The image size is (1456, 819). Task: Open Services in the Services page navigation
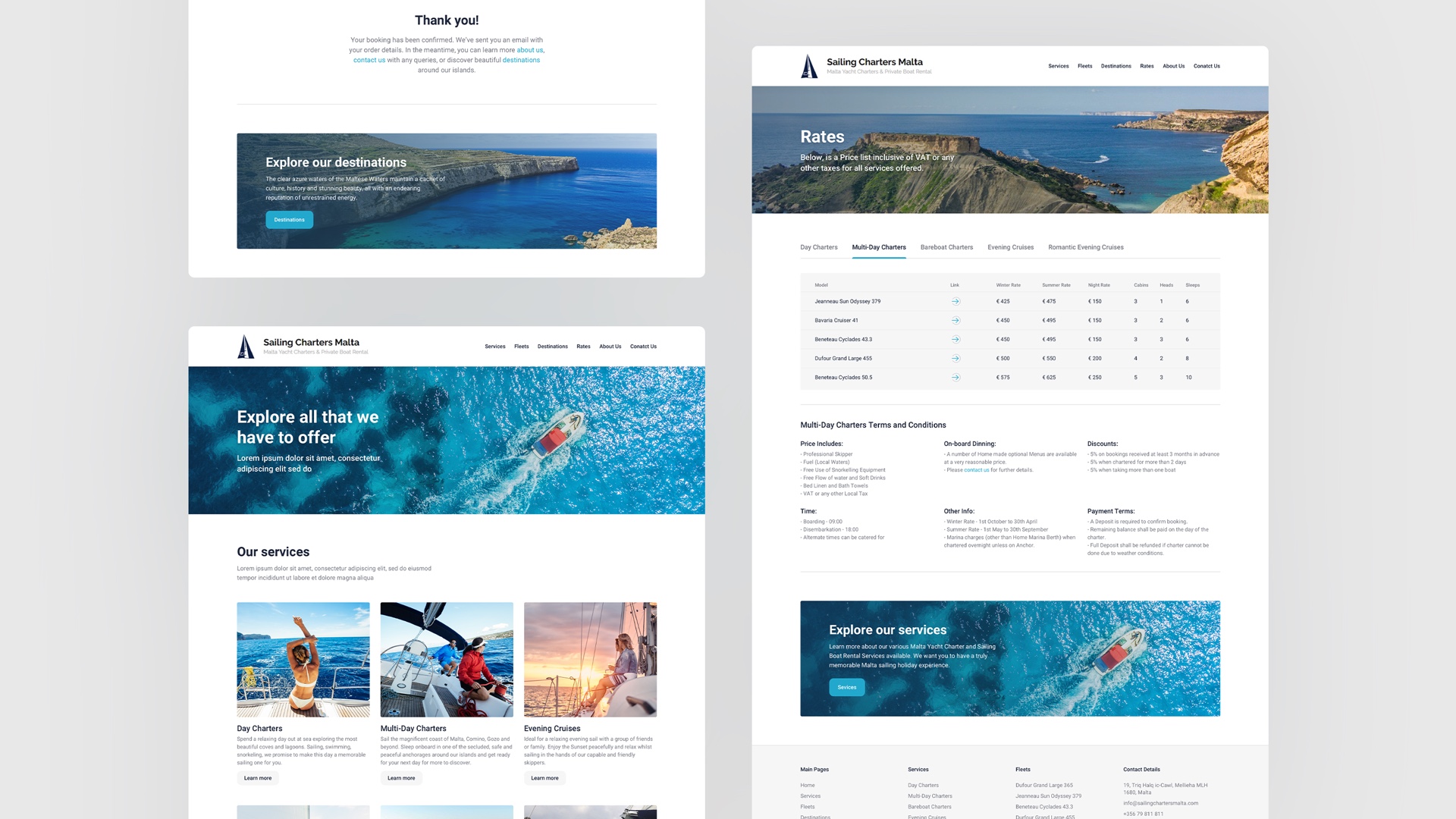click(495, 347)
